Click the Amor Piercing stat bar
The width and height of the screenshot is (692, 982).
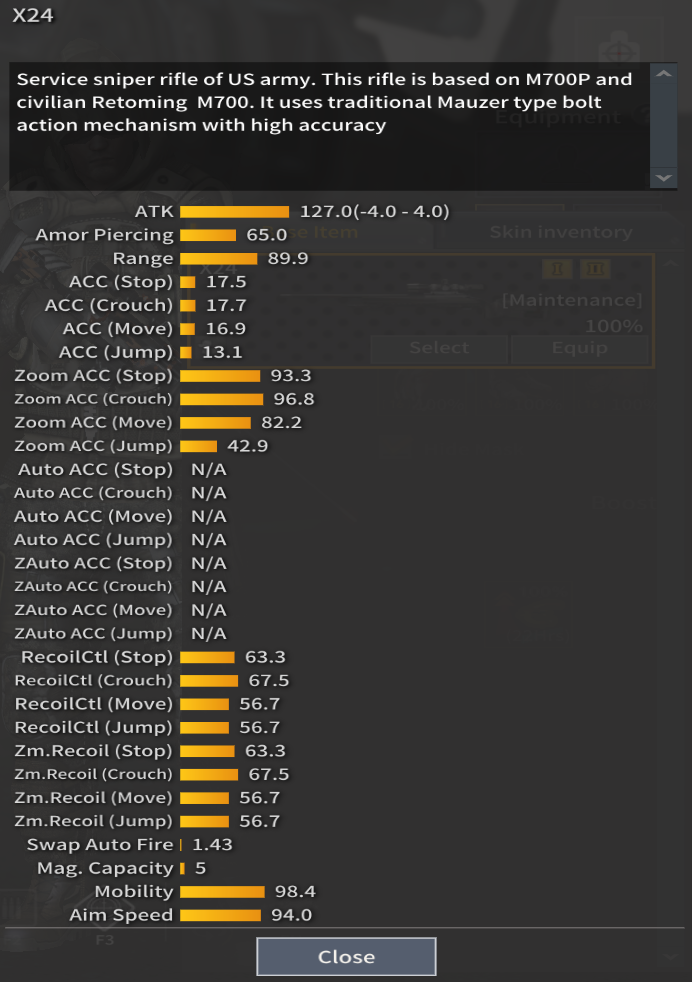[207, 235]
